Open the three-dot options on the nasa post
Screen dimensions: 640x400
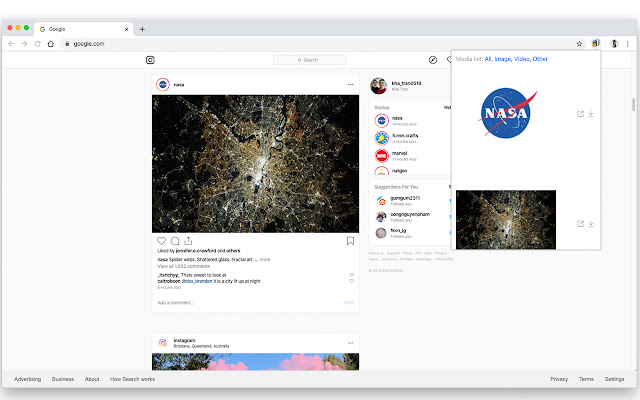coord(351,84)
